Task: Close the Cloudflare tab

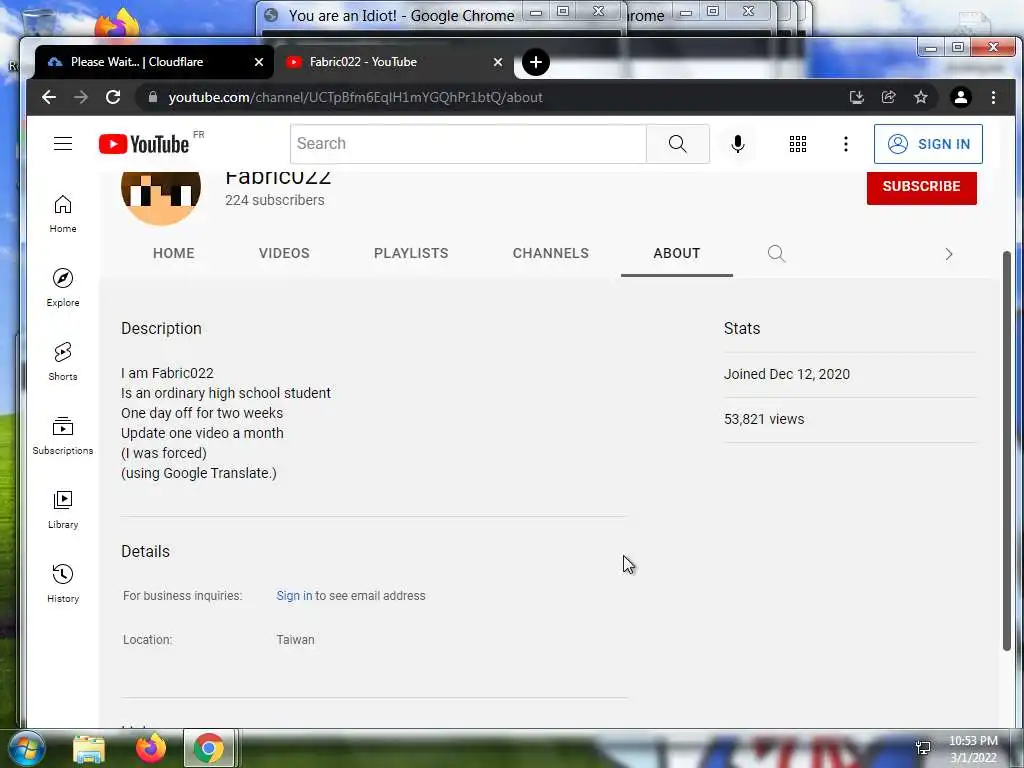Action: (259, 62)
